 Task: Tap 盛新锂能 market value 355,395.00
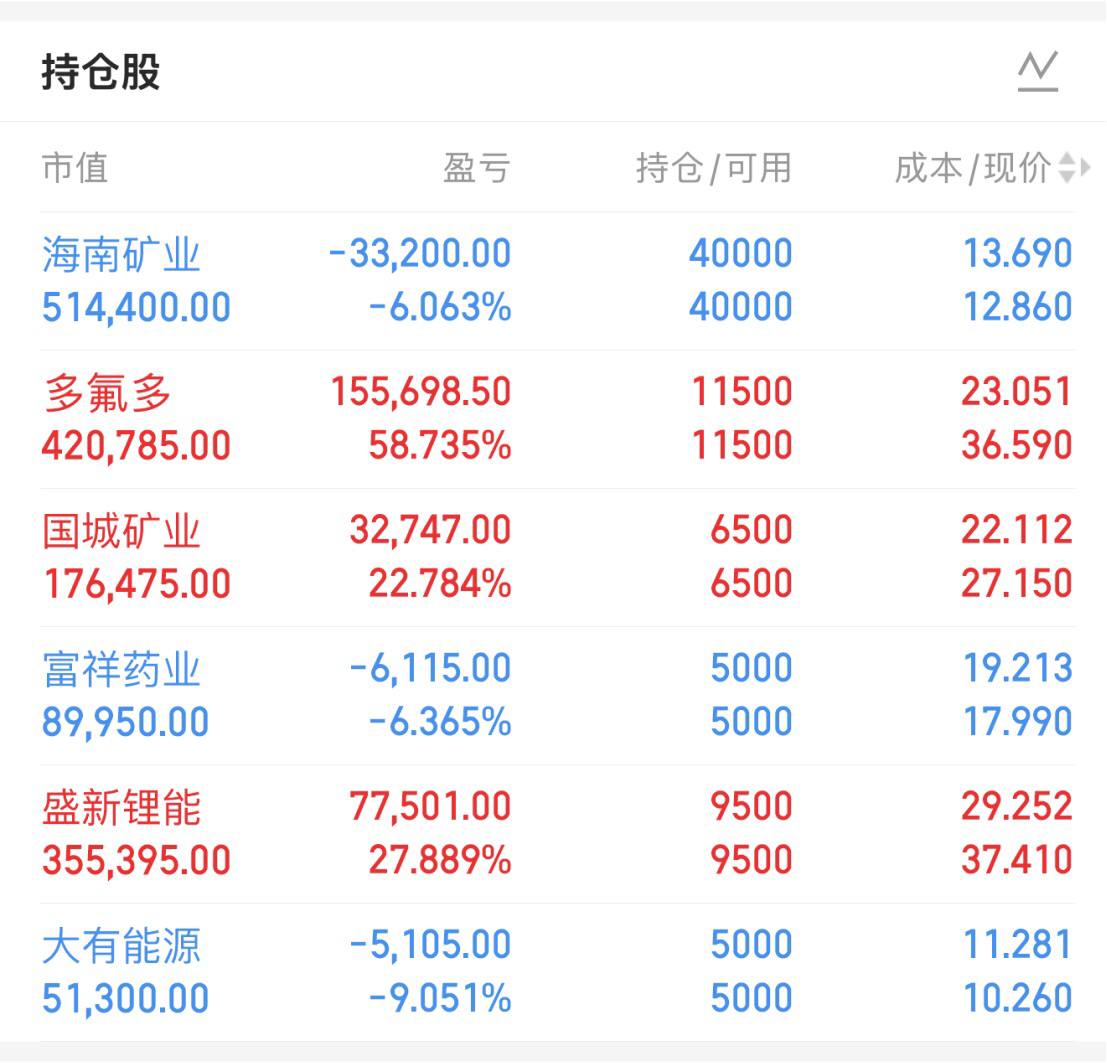click(136, 860)
